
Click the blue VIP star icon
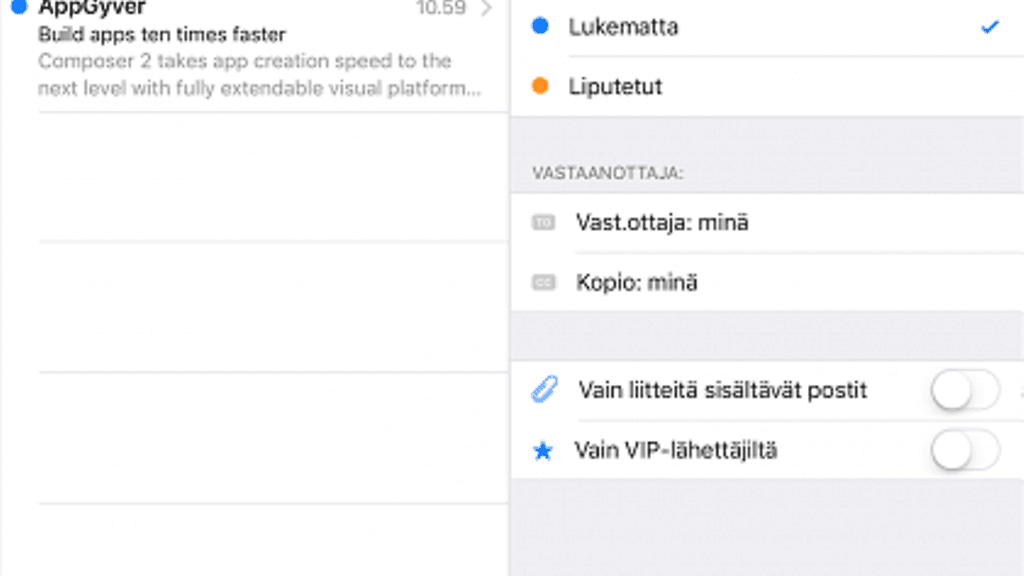tap(543, 451)
